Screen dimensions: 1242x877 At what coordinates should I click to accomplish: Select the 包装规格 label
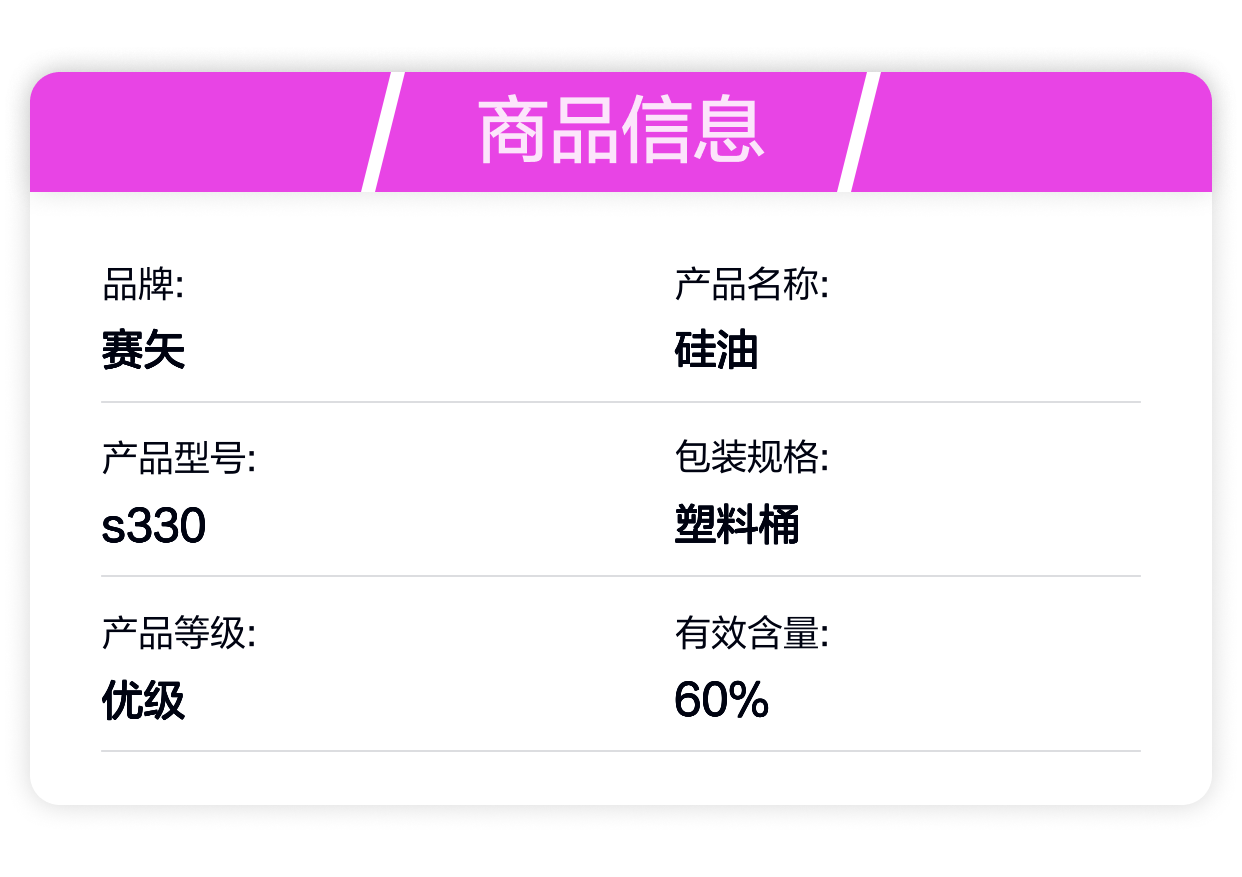tap(752, 459)
